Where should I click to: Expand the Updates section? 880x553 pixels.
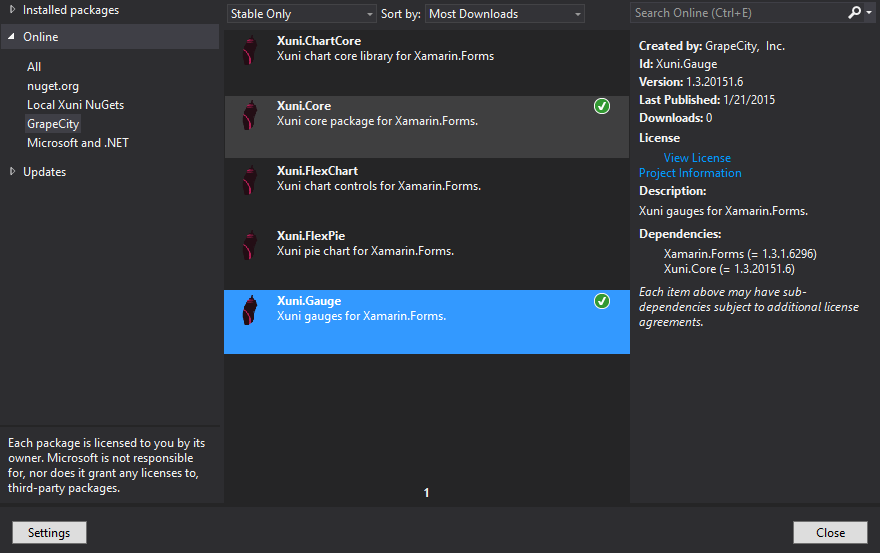[x=13, y=172]
